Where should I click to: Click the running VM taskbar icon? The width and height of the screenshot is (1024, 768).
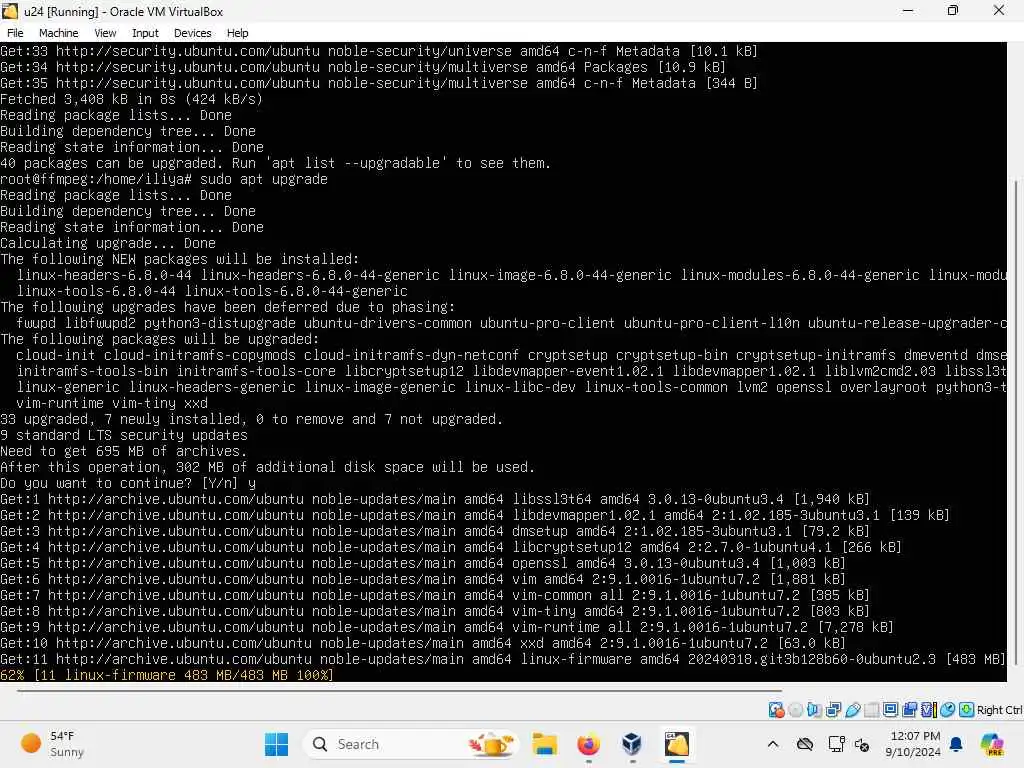[677, 744]
